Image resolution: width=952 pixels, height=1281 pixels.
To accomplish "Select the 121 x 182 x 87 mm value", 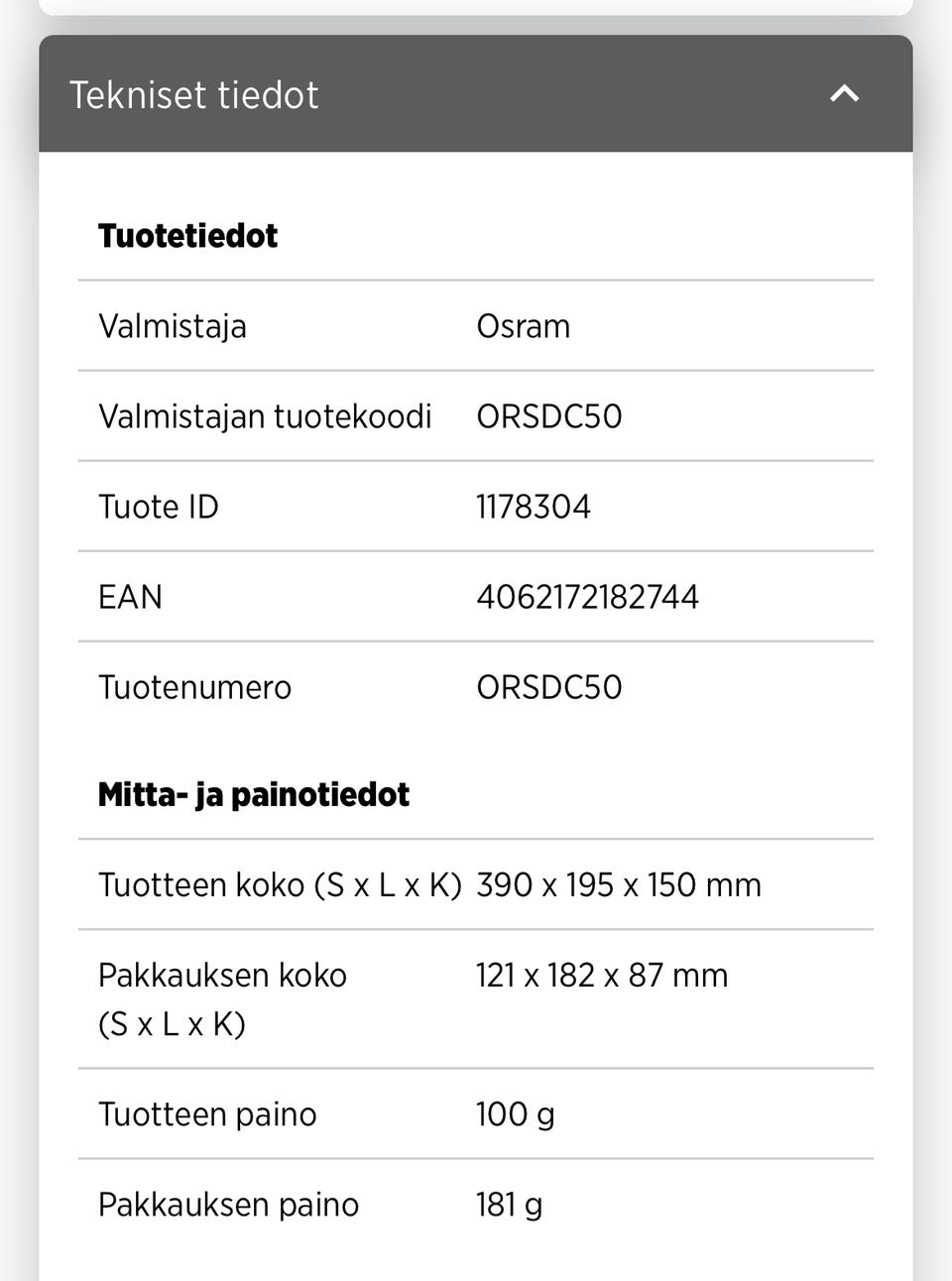I will pos(601,975).
